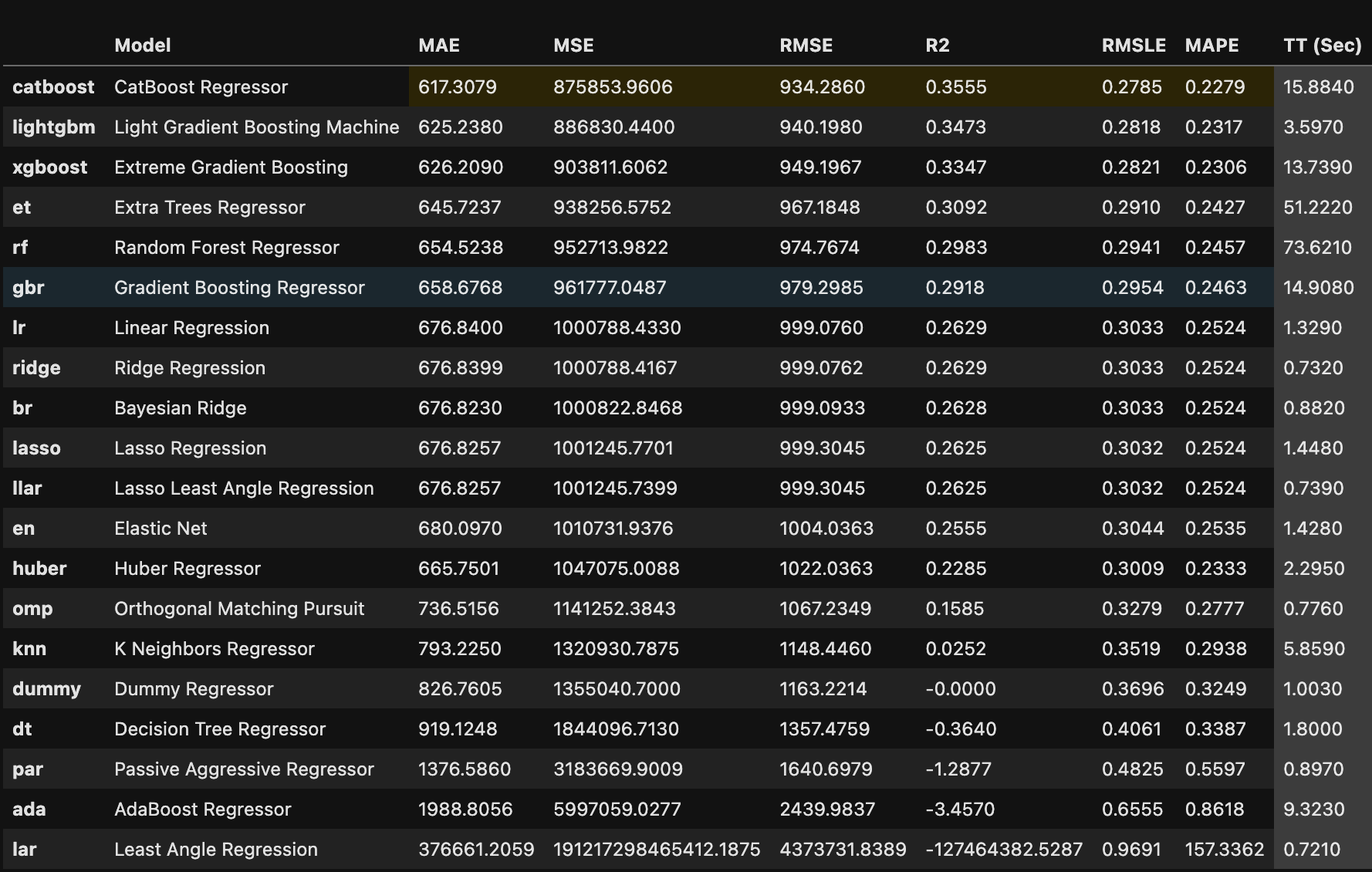
Task: Click the lasso row index
Action: (x=36, y=448)
